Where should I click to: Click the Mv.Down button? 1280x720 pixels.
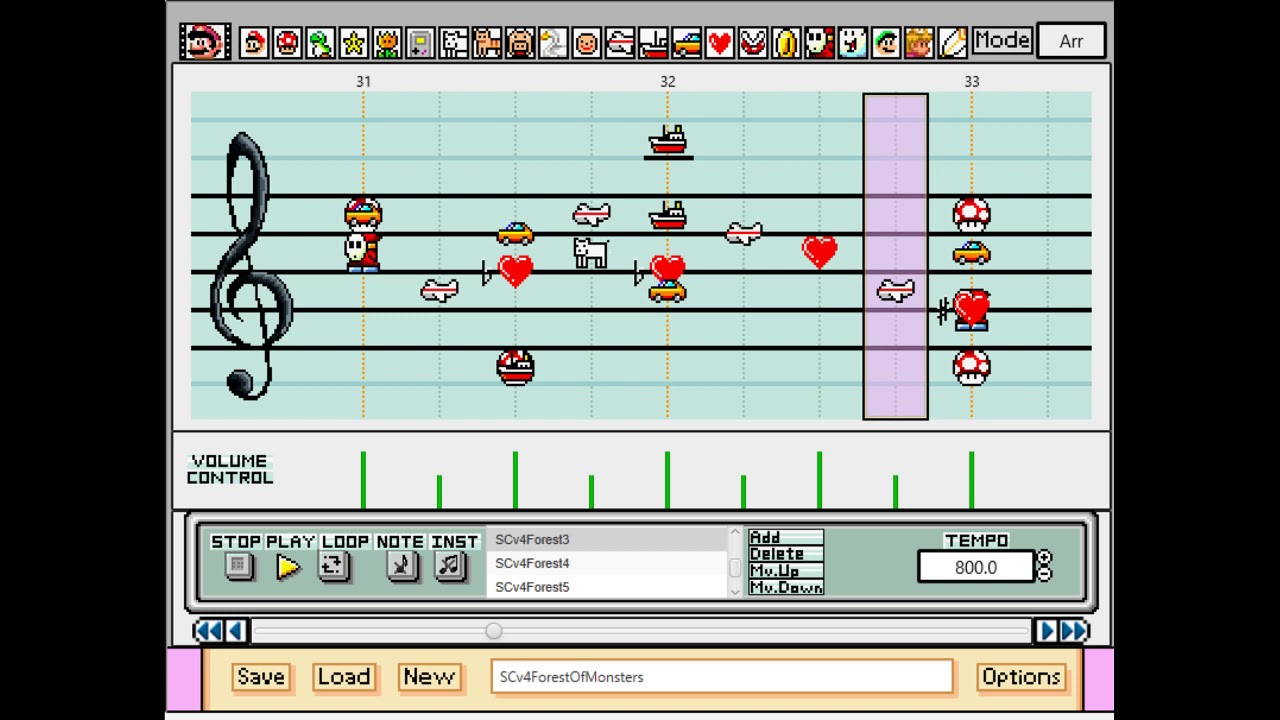coord(786,588)
